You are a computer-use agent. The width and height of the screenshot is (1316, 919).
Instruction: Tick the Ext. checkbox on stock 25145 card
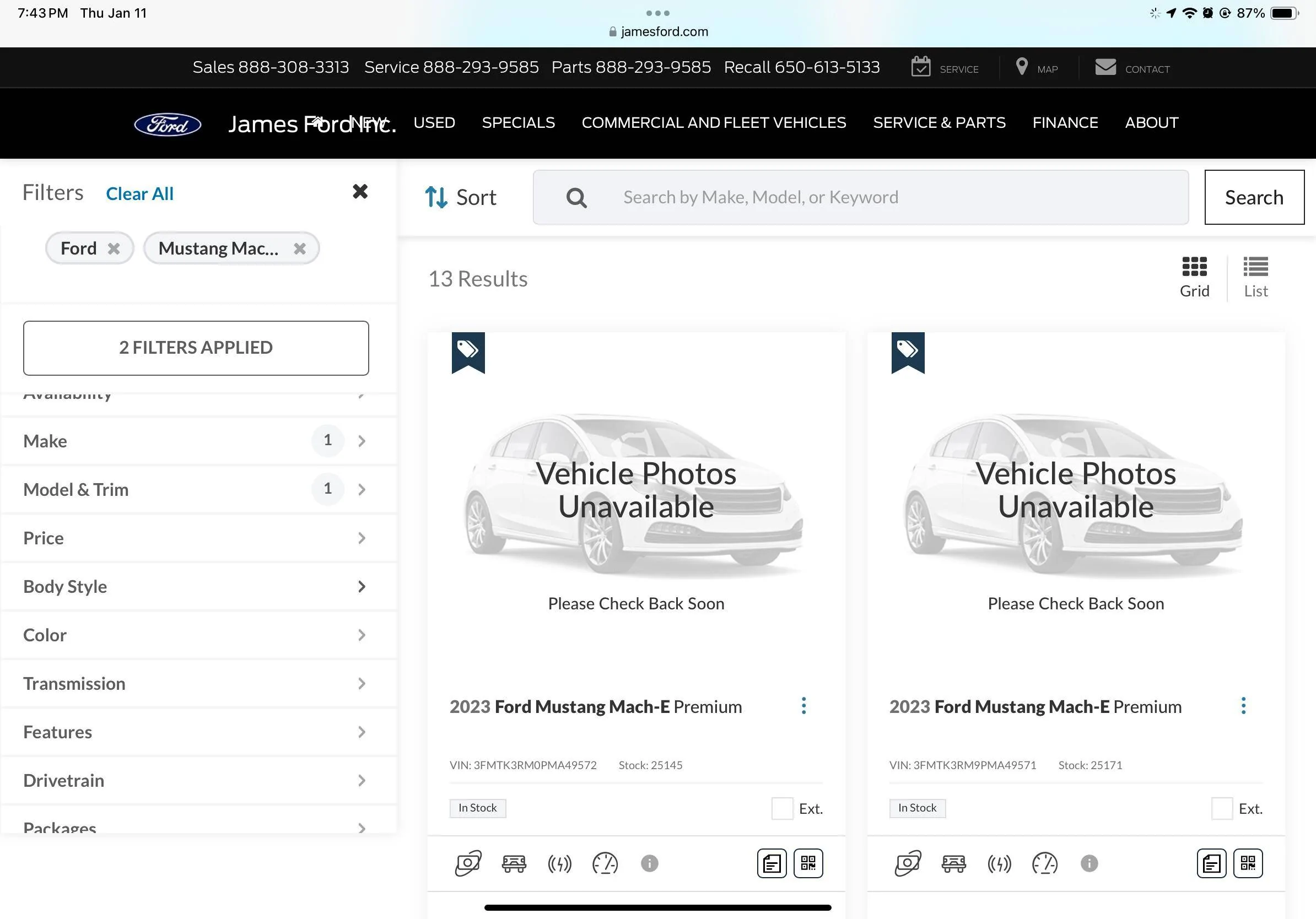783,808
